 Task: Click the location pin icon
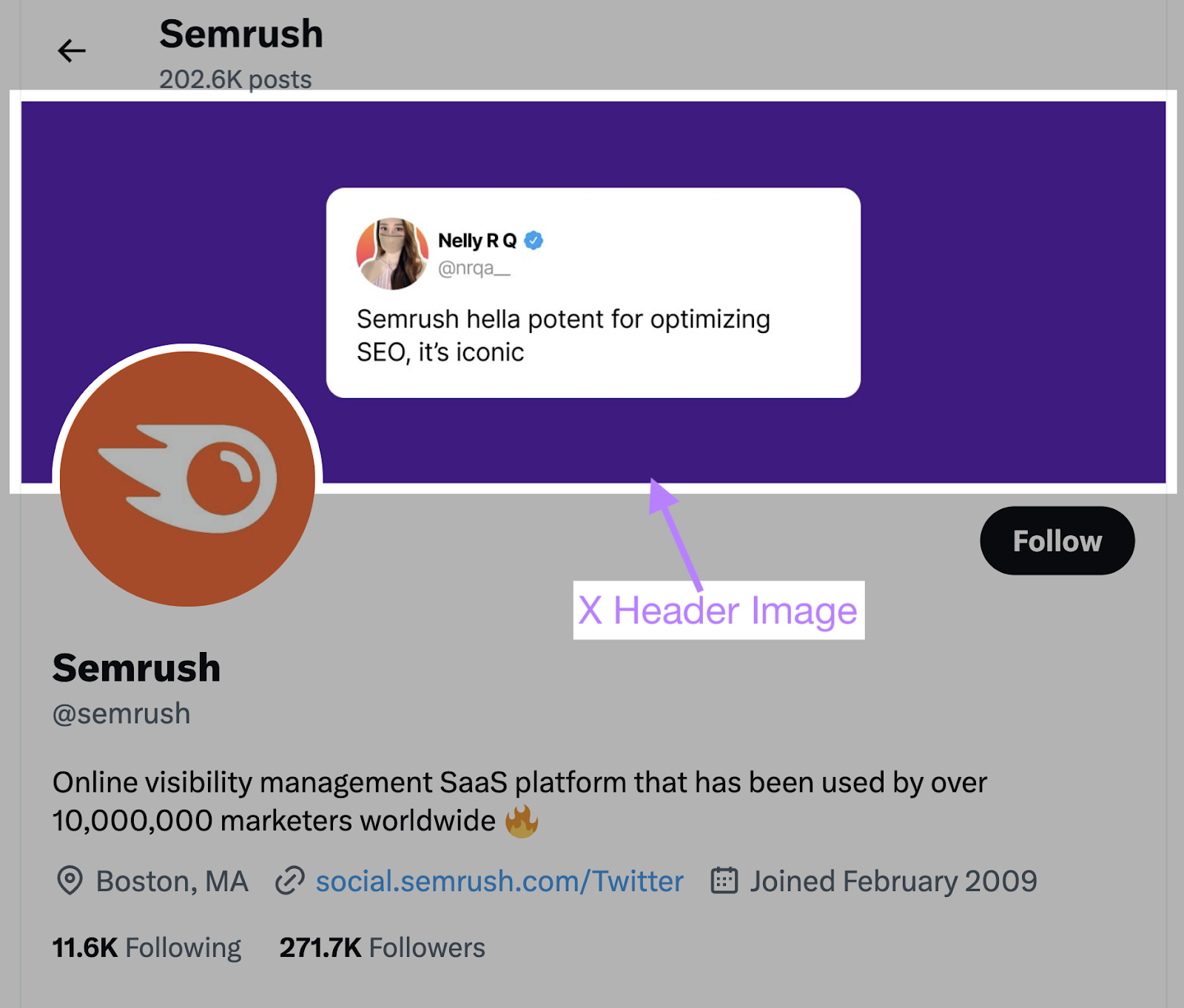(x=70, y=881)
